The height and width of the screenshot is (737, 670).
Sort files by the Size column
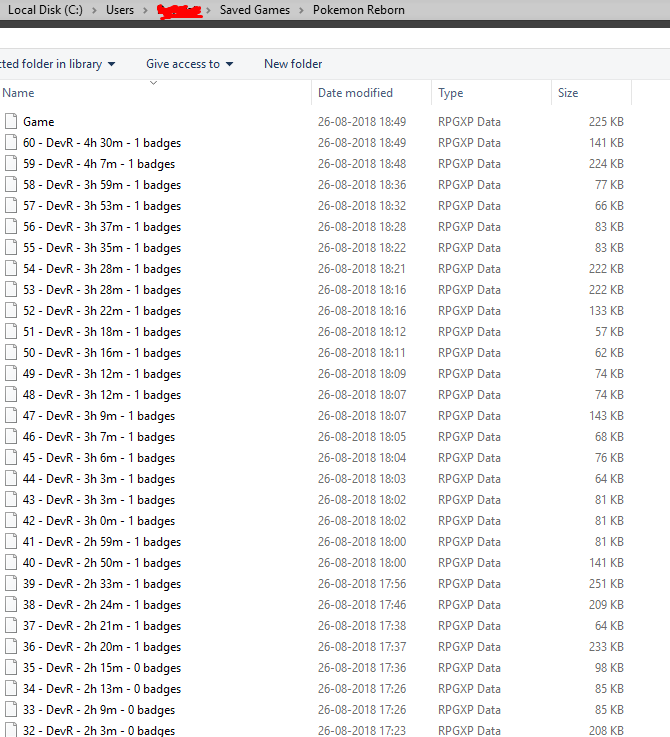(591, 93)
